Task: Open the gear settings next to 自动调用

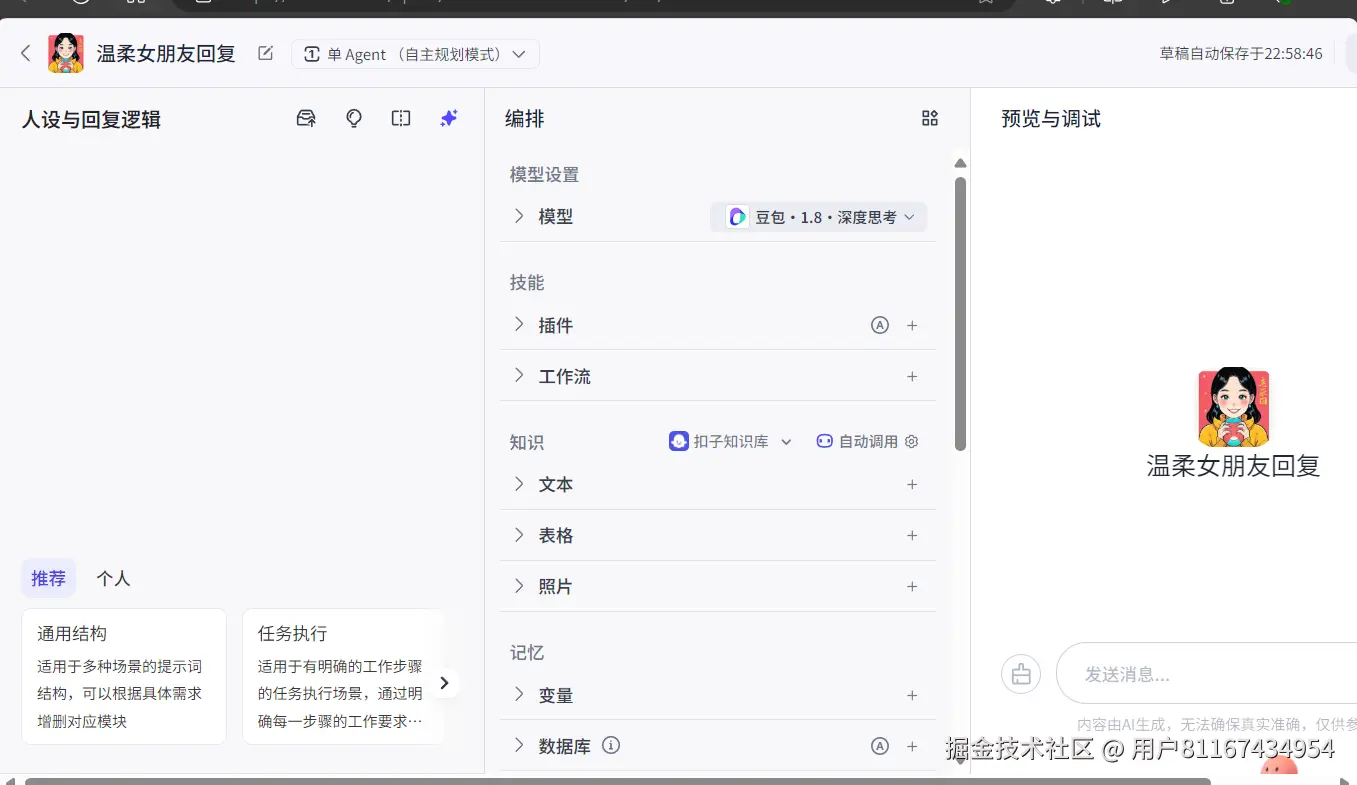Action: click(912, 441)
